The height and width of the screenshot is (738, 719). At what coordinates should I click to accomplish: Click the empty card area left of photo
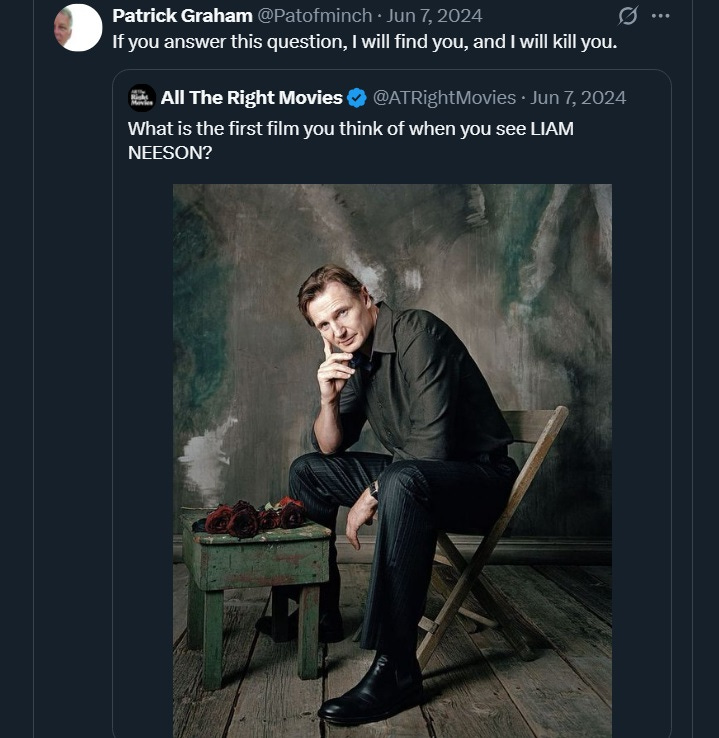click(x=143, y=450)
